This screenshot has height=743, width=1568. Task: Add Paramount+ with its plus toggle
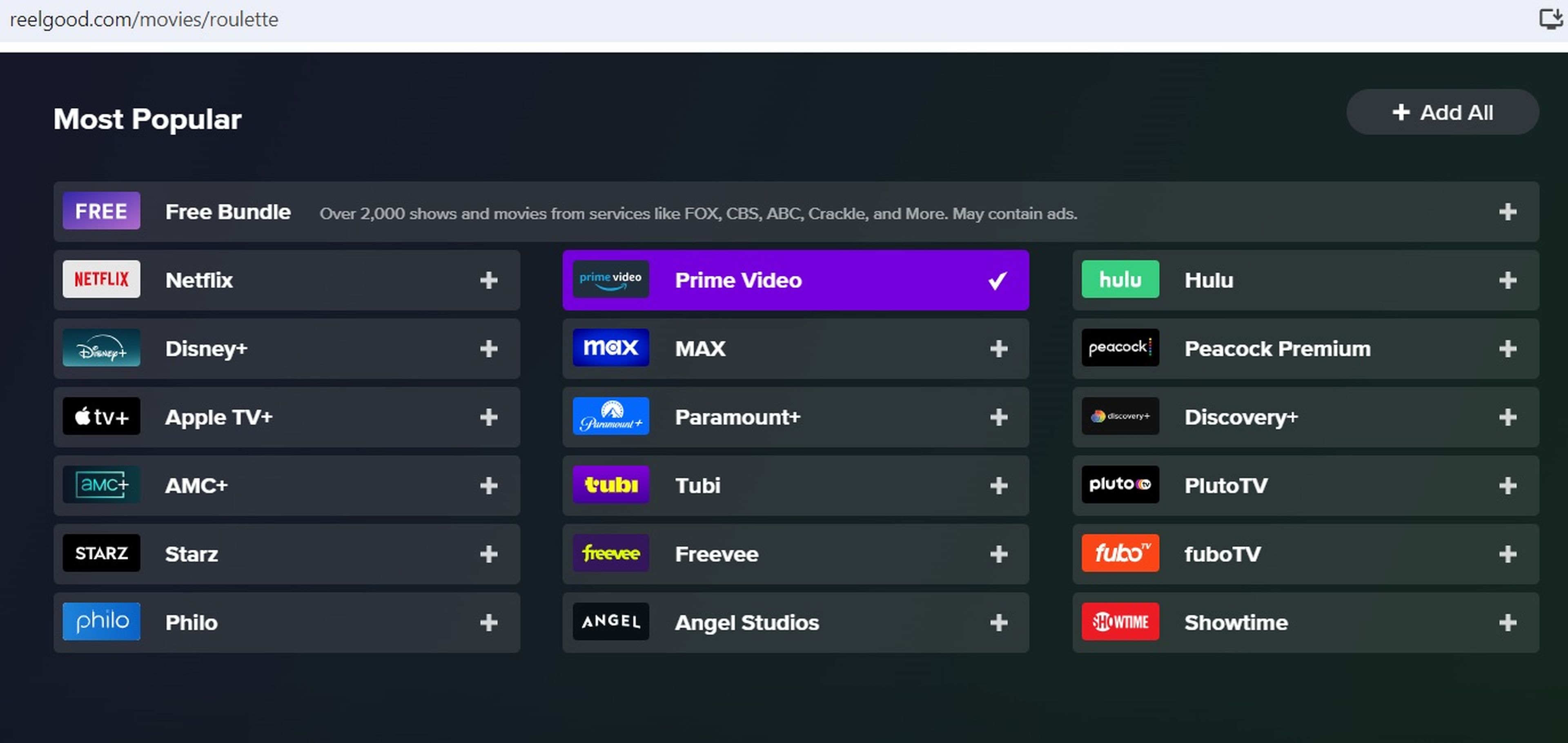point(999,417)
